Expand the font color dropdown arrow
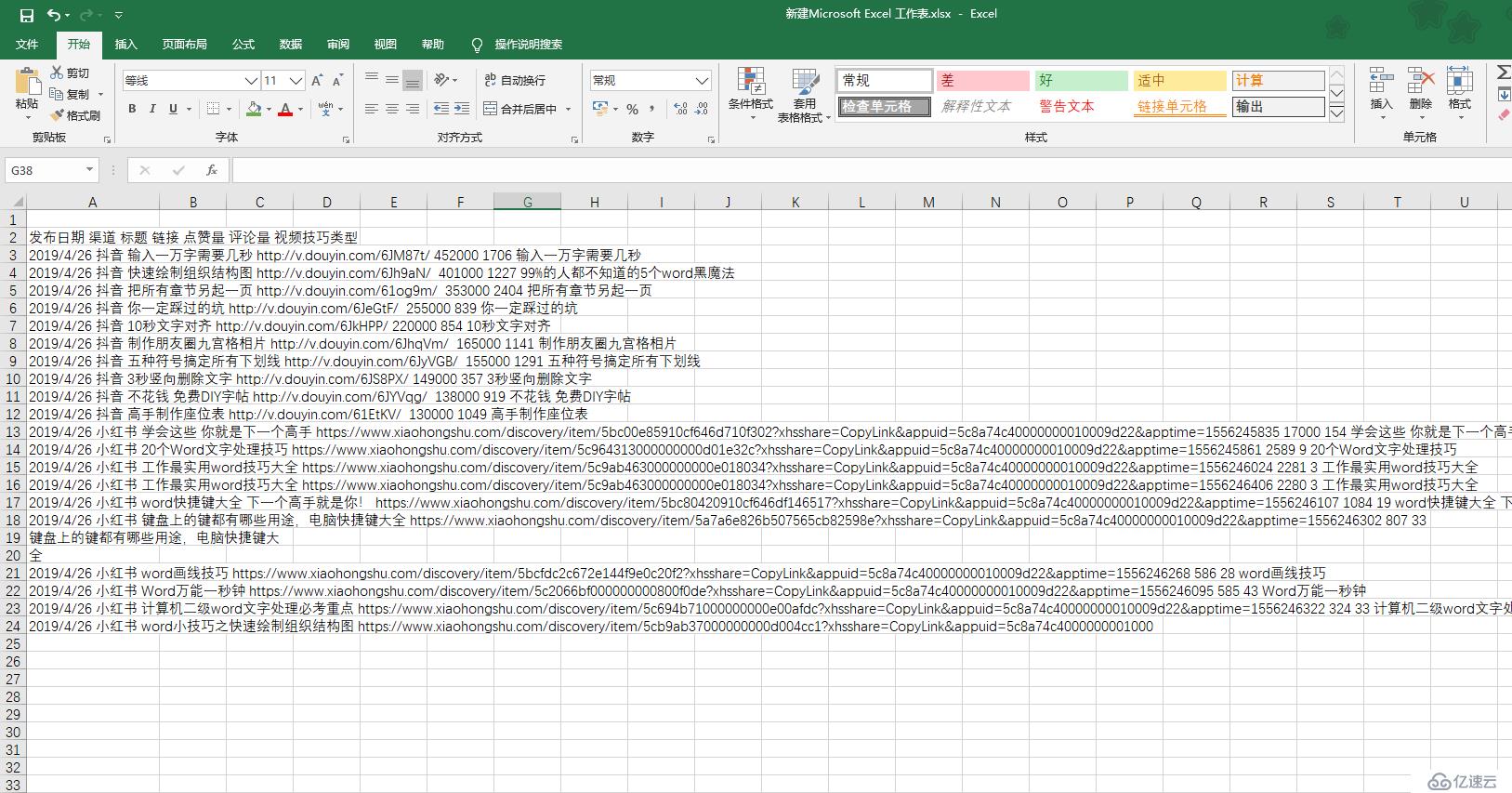 (300, 109)
